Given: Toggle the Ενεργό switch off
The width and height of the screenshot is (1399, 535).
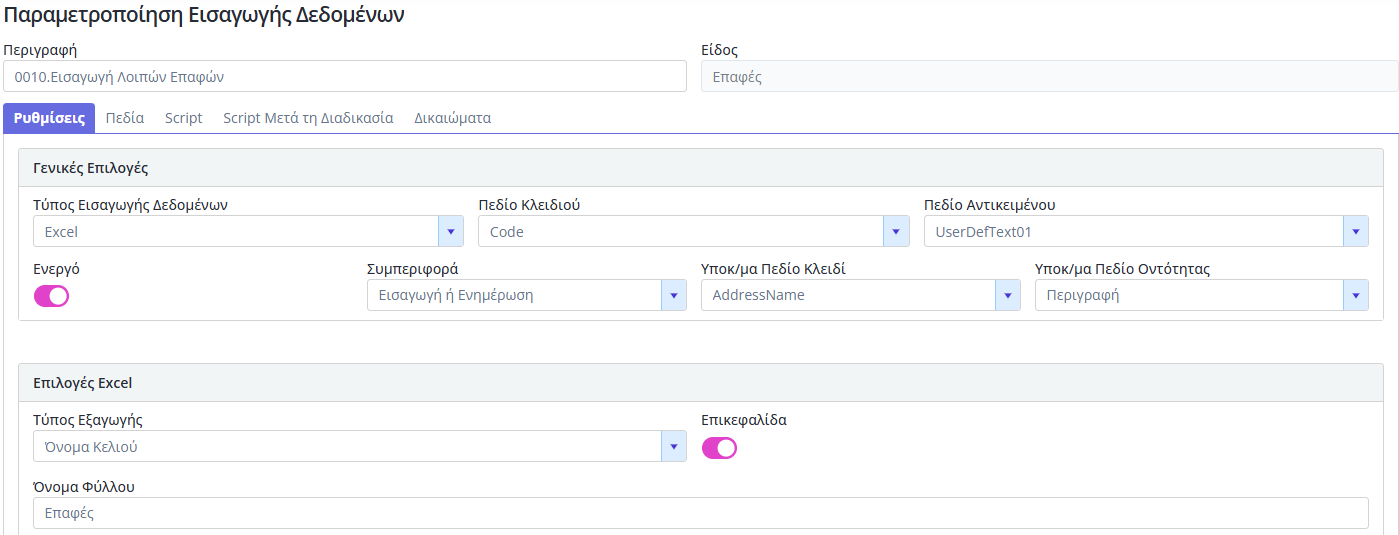Looking at the screenshot, I should tap(52, 296).
